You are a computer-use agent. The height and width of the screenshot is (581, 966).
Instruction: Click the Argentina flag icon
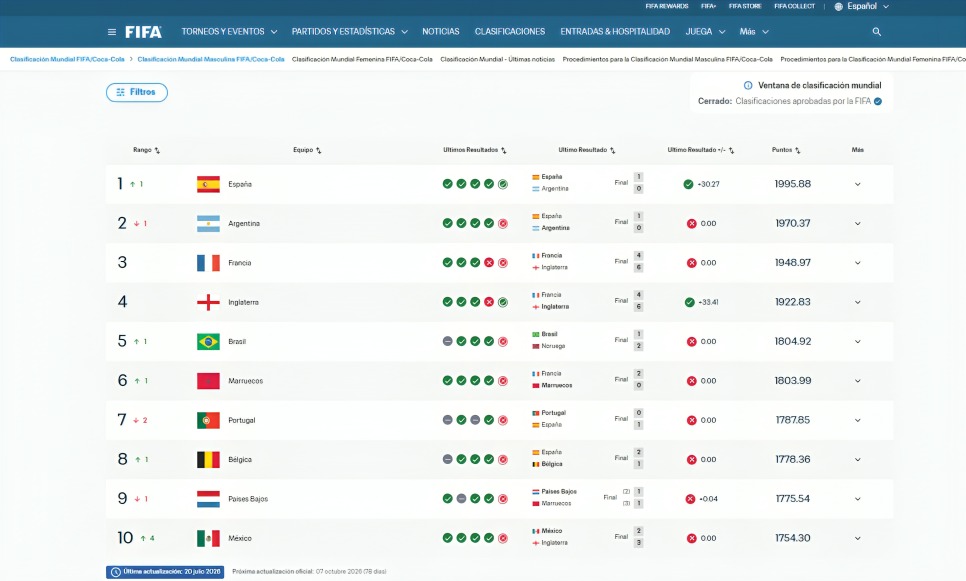coord(208,224)
